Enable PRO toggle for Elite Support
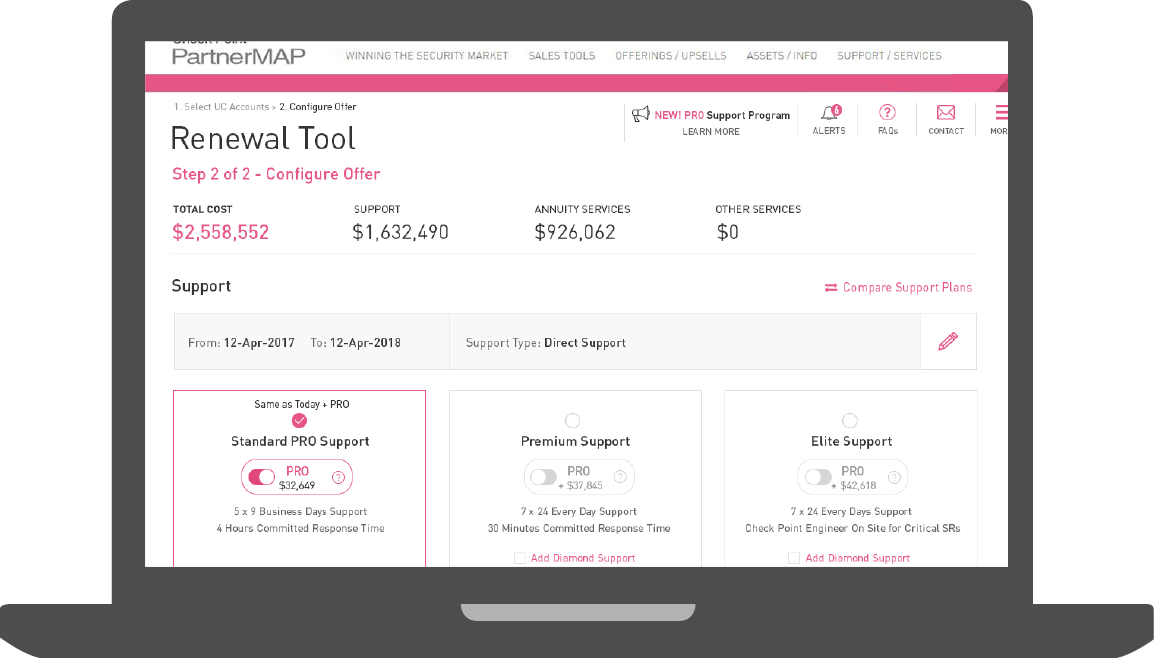Image resolution: width=1154 pixels, height=658 pixels. (818, 477)
